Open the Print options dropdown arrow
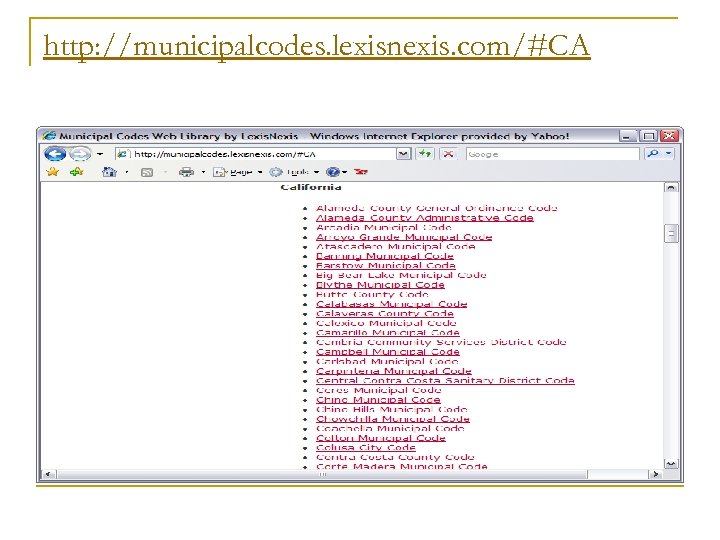720x540 pixels. 203,172
